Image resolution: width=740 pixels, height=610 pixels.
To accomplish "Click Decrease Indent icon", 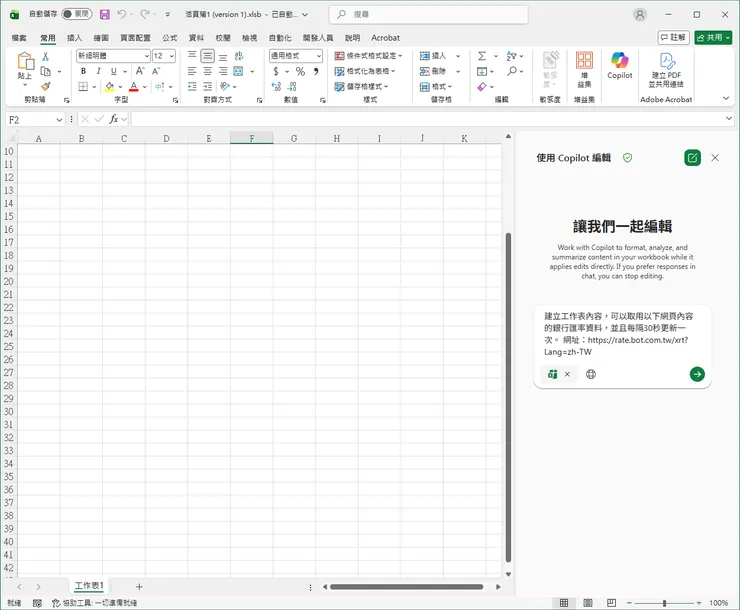I will pyautogui.click(x=192, y=86).
